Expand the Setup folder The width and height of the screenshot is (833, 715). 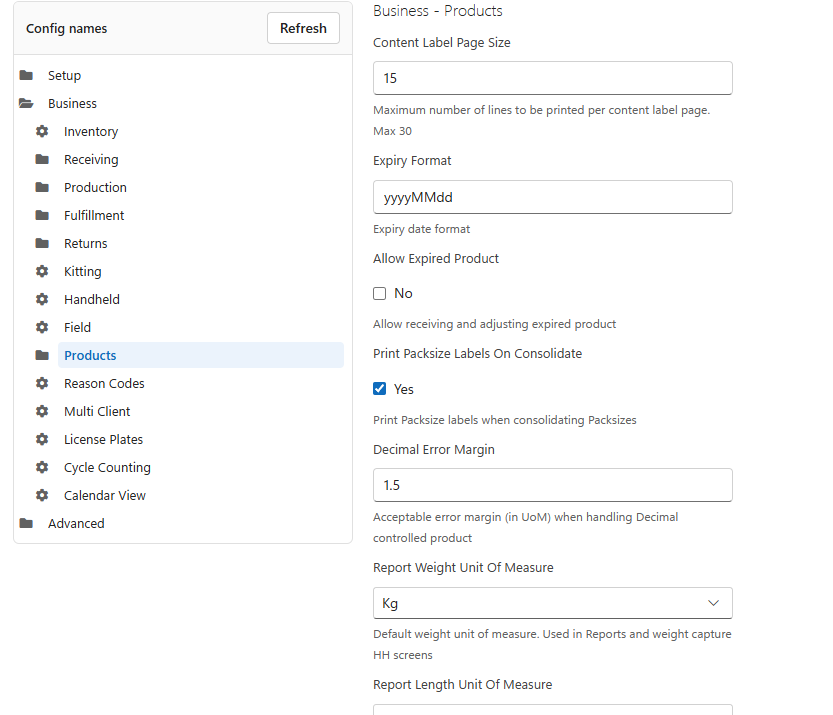[26, 75]
